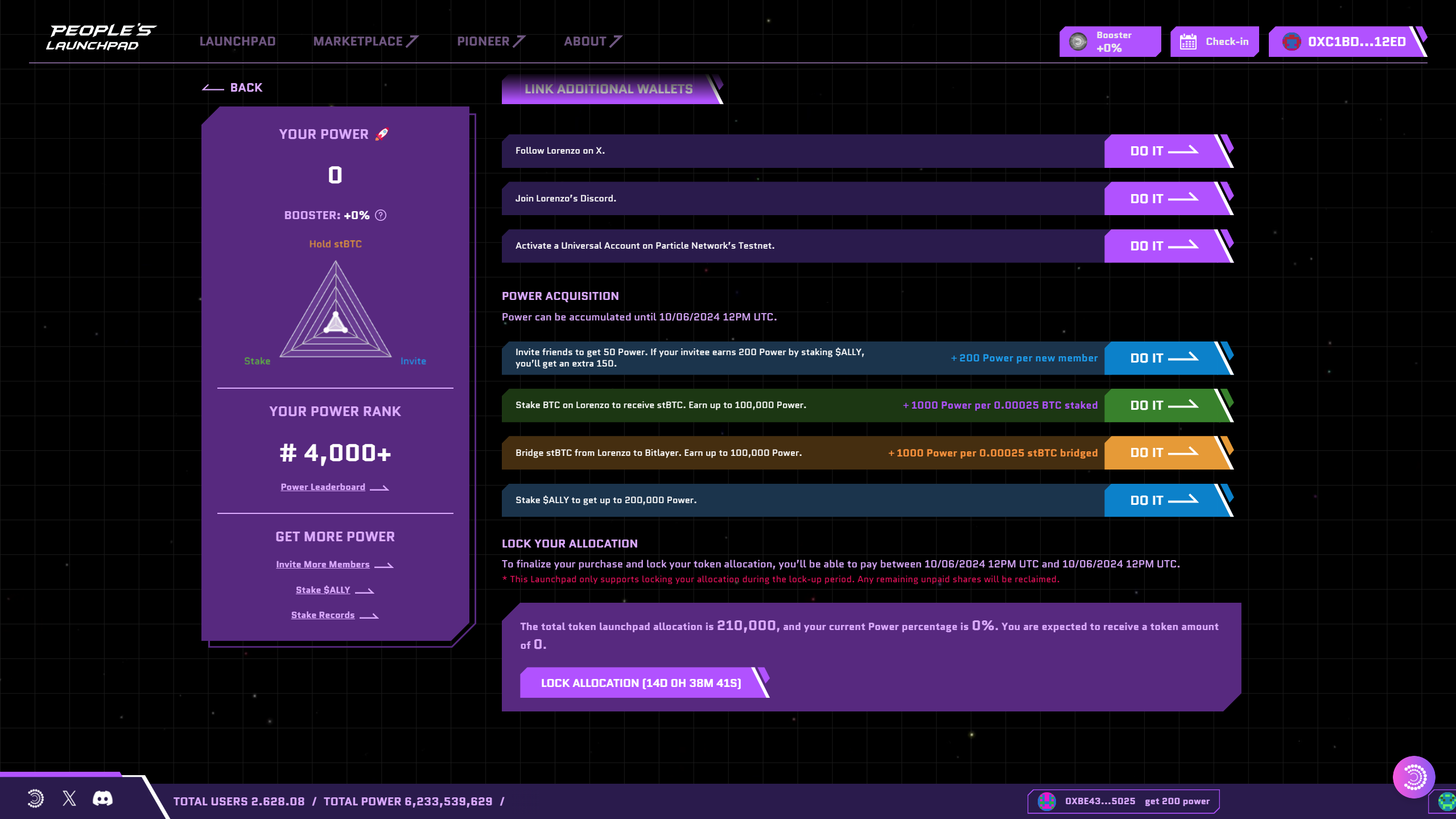Click the Lock Allocation countdown button

pos(641,682)
